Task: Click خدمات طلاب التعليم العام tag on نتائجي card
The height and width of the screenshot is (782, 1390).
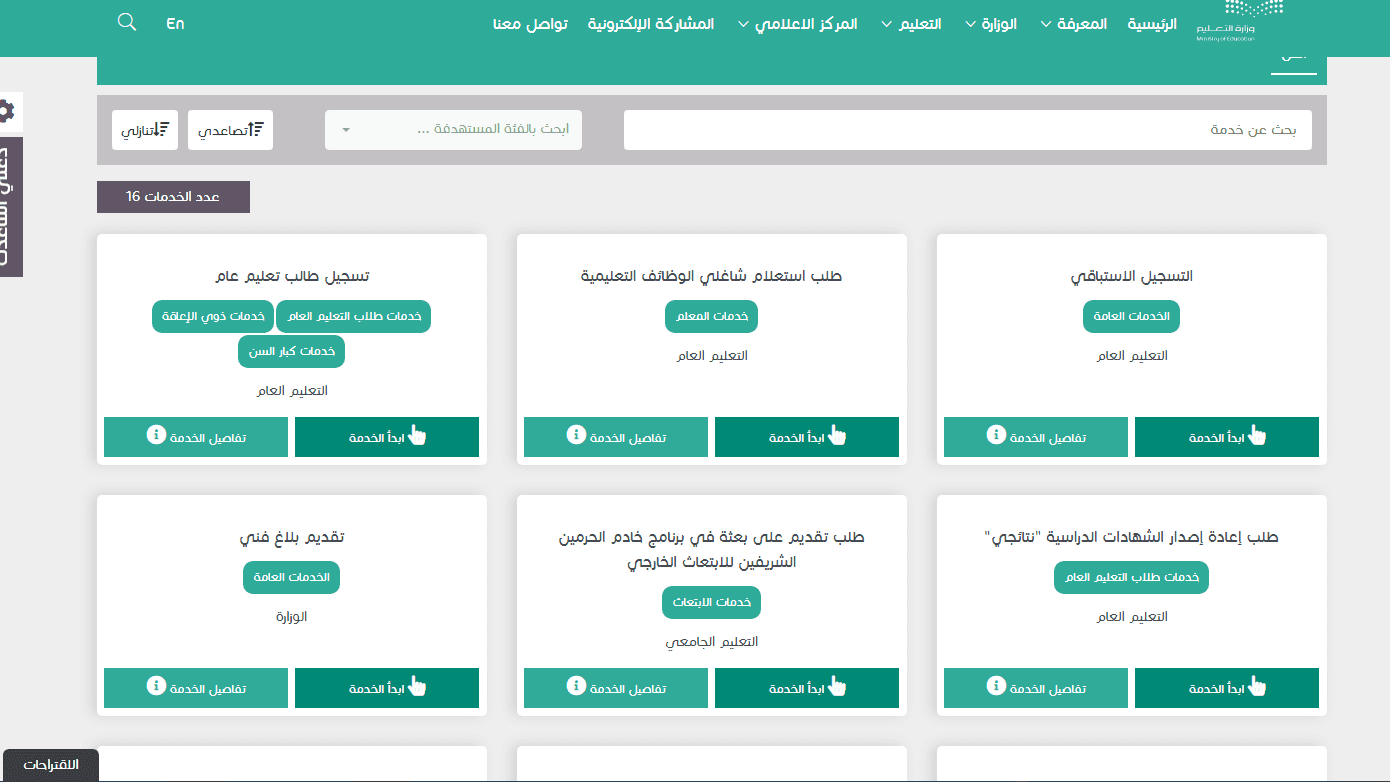Action: tap(1131, 577)
